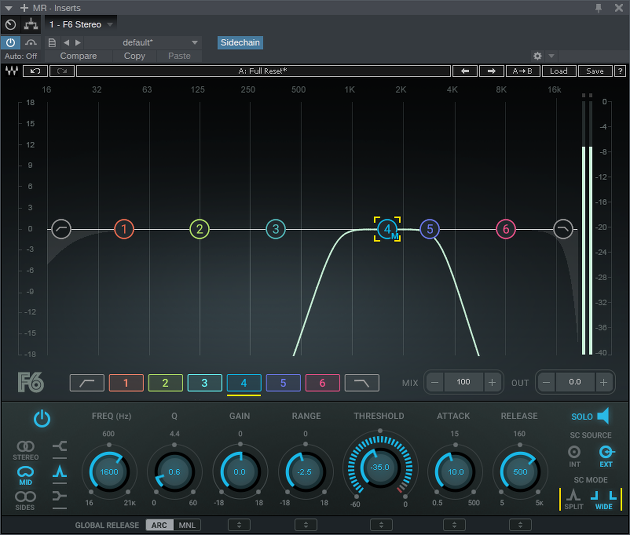Image resolution: width=630 pixels, height=535 pixels.
Task: Open the sidechain routing icon
Action: (31, 25)
